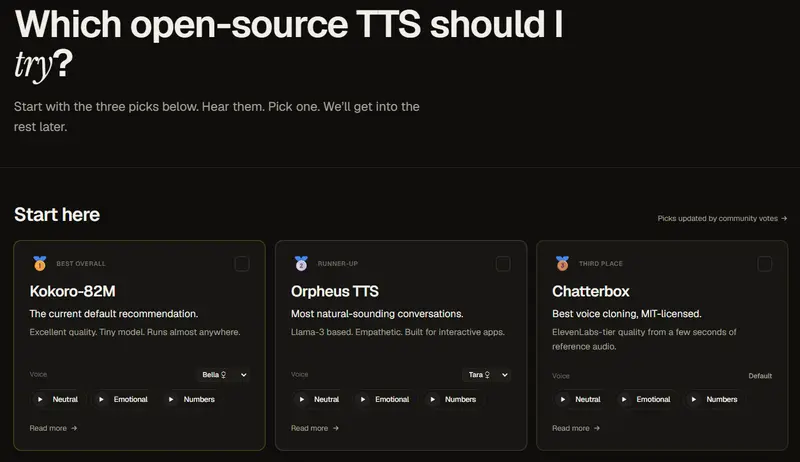Tick the Chatterbox card checkbox
Viewport: 800px width, 462px height.
pos(764,264)
